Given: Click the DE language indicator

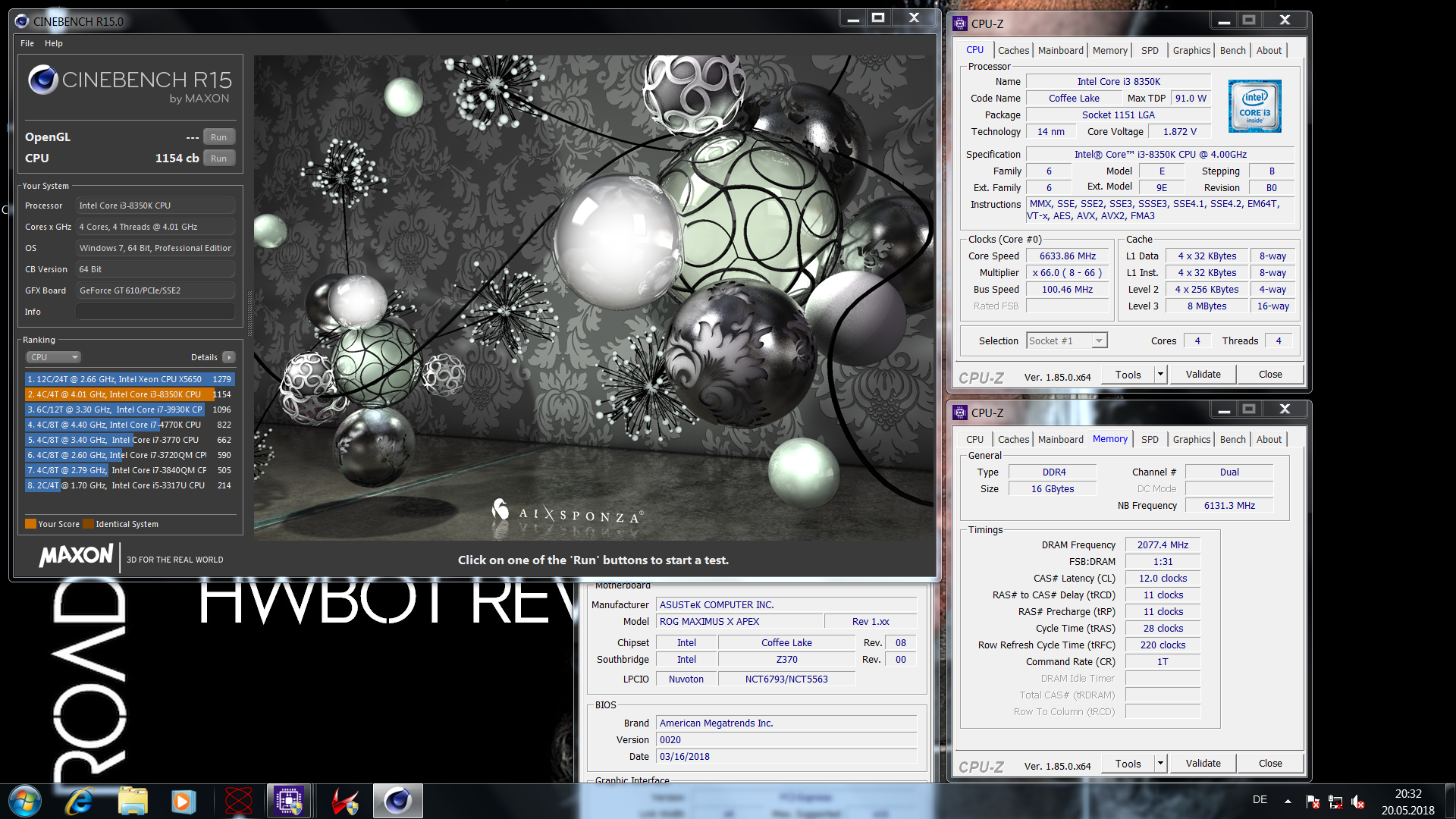Looking at the screenshot, I should coord(1260,799).
